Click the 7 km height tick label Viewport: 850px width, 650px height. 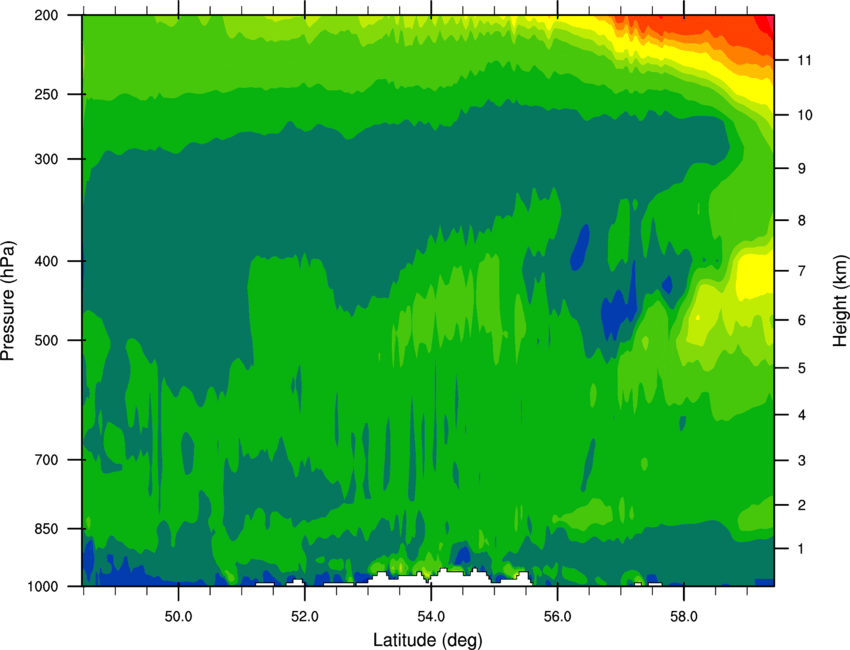tap(801, 271)
